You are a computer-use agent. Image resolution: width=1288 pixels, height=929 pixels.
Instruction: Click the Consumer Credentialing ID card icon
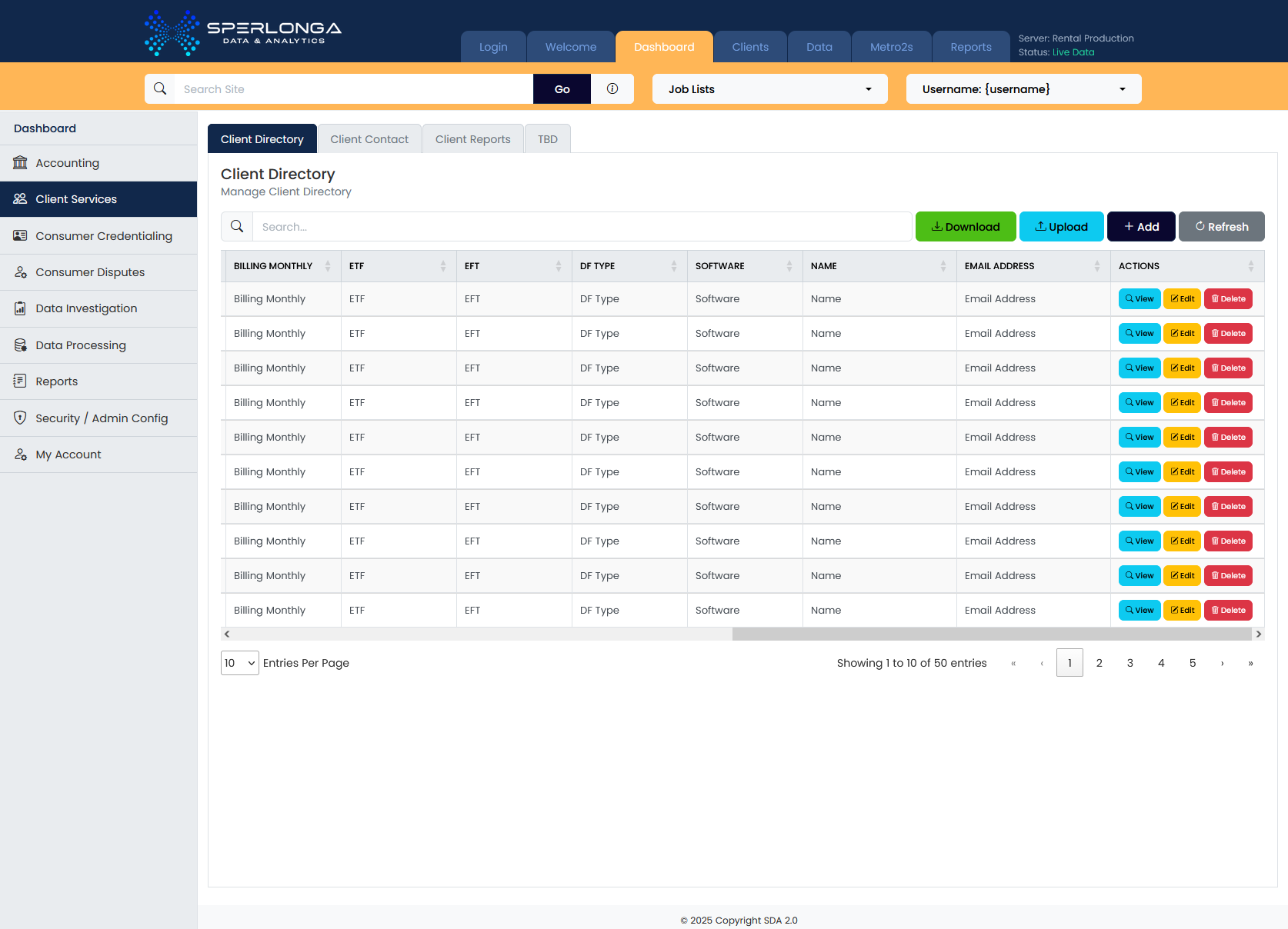(20, 235)
